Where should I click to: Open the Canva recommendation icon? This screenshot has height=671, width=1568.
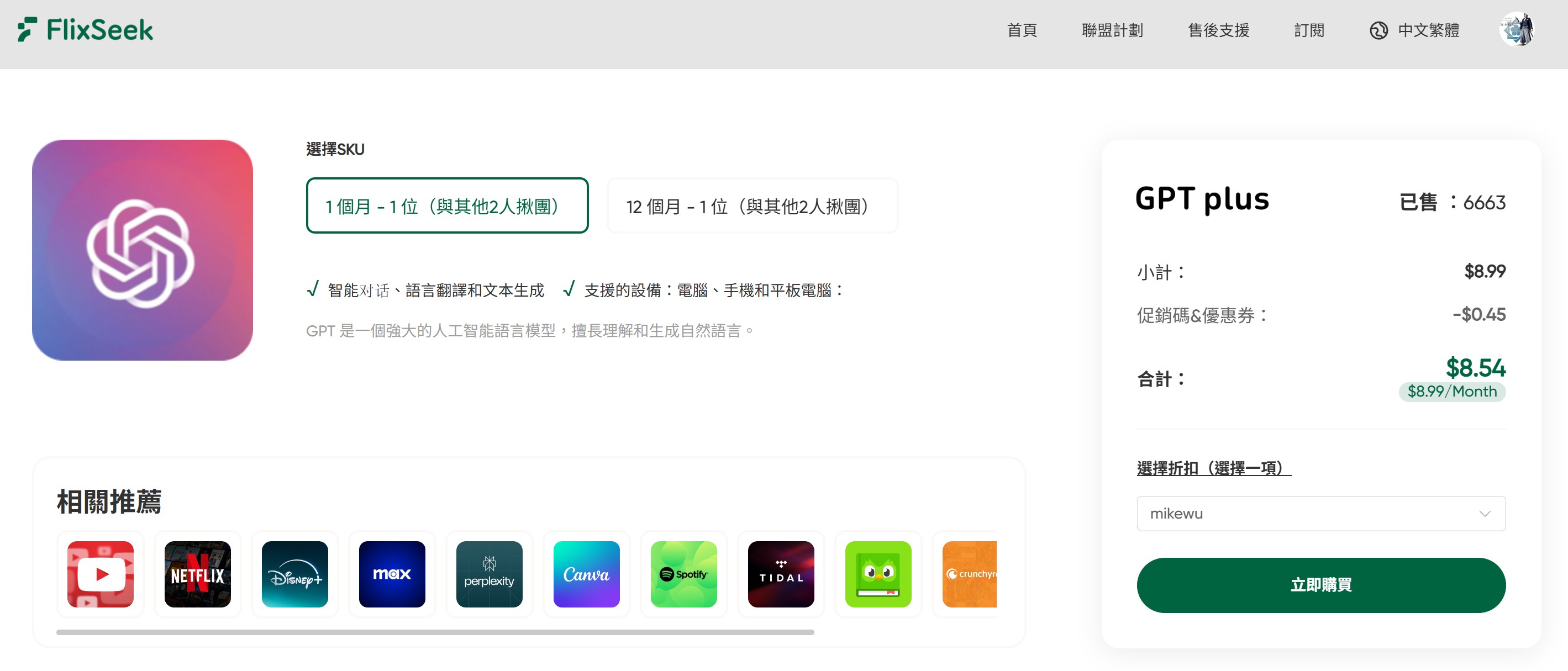click(x=586, y=574)
